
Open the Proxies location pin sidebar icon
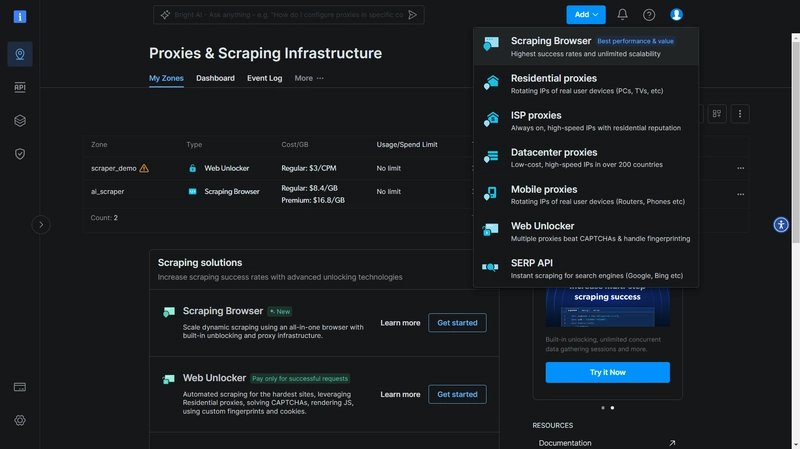[x=20, y=54]
